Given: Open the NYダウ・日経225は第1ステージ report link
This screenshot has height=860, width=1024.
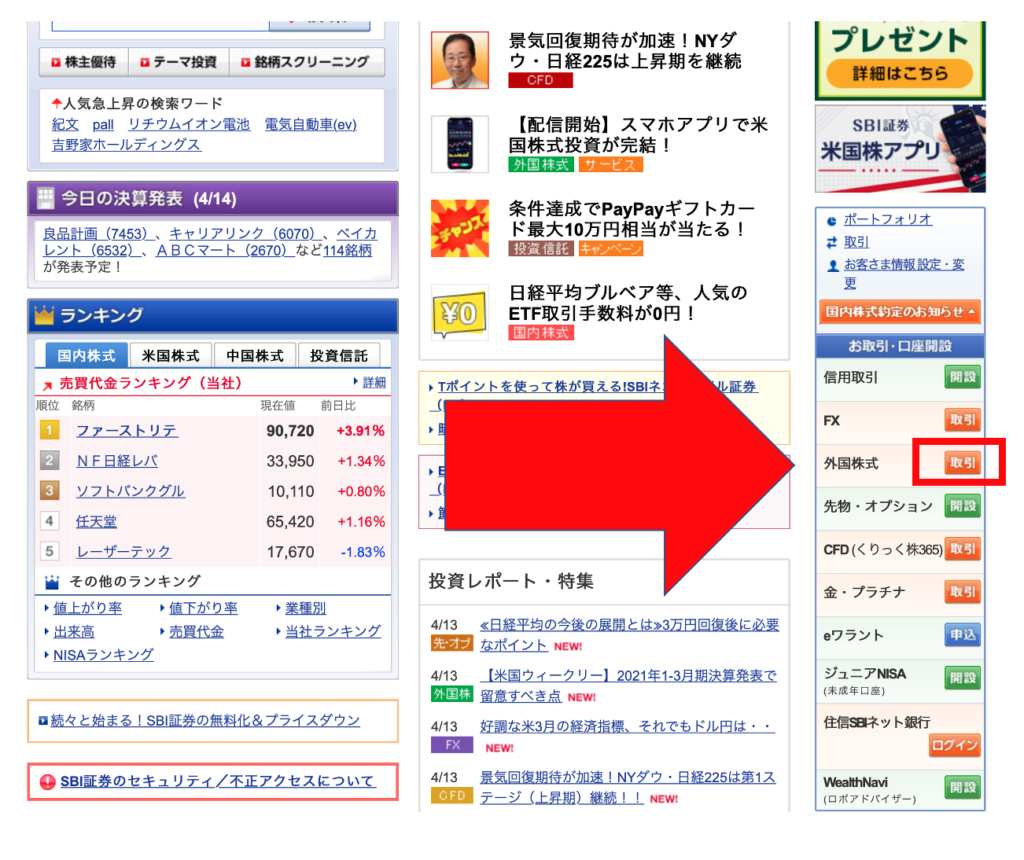Looking at the screenshot, I should coord(628,788).
